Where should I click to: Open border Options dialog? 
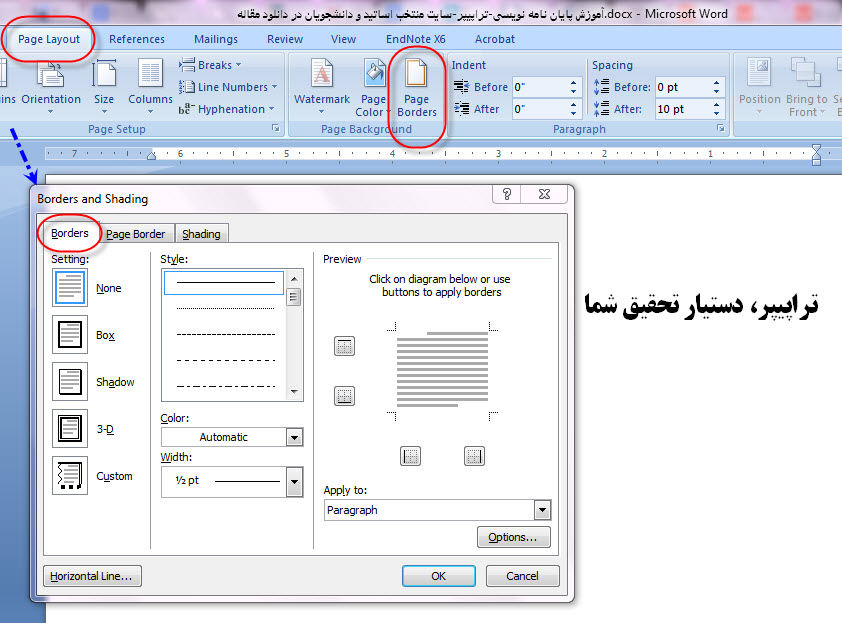513,537
